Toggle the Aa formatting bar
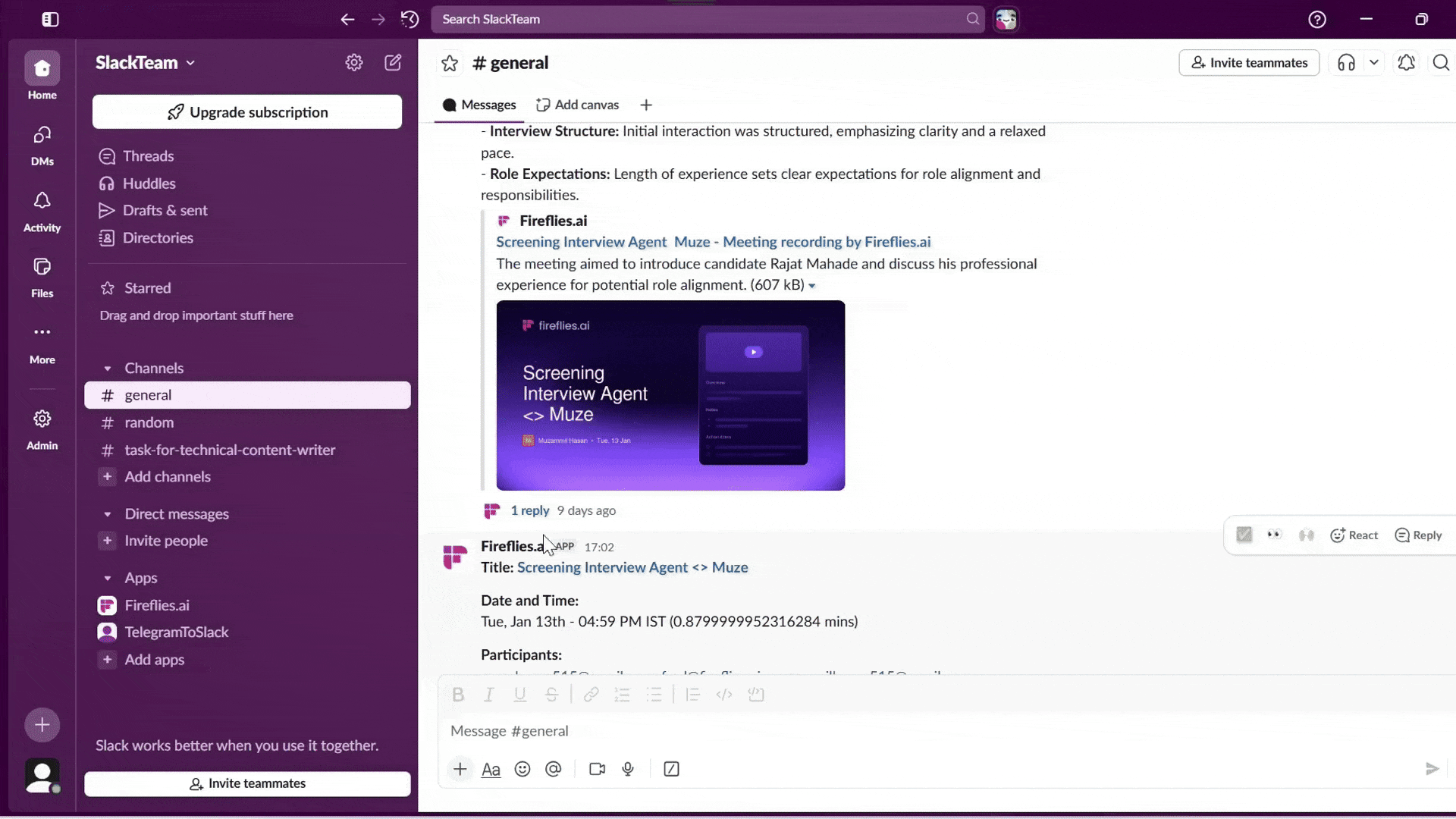1456x819 pixels. [x=491, y=768]
